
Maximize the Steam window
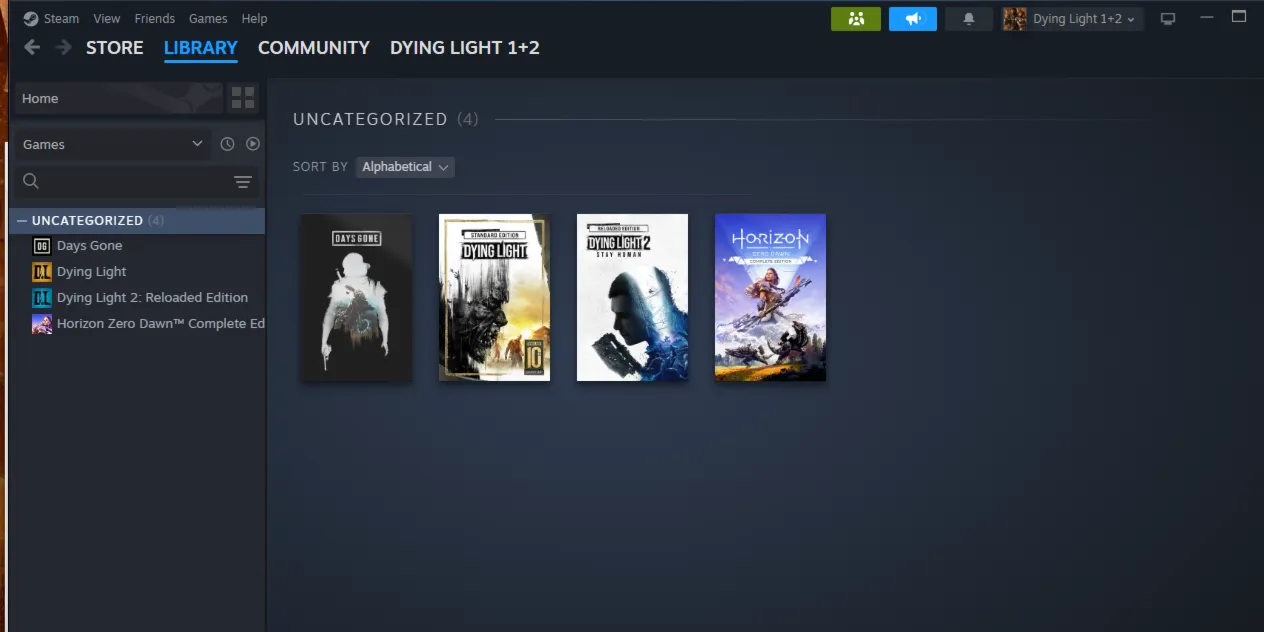coord(1239,18)
